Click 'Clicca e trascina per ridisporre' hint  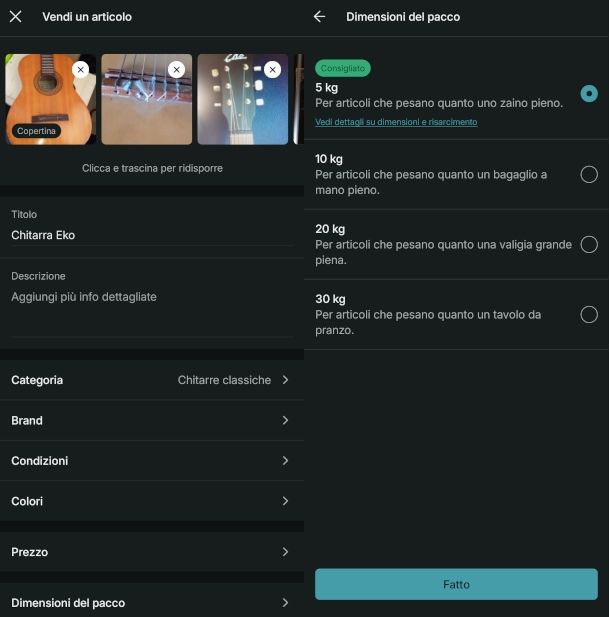152,168
